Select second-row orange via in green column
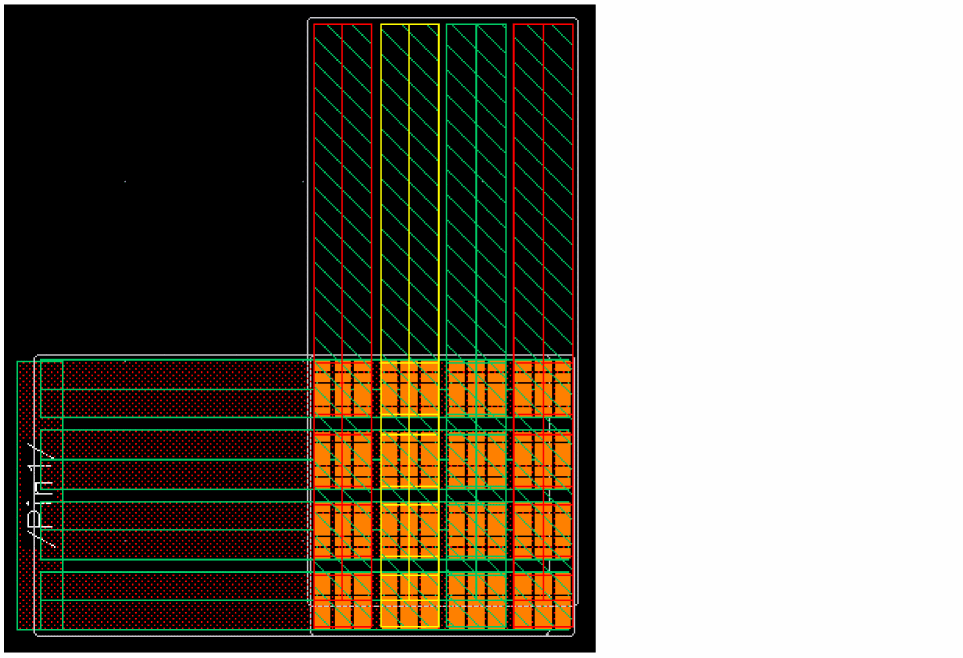Image resolution: width=963 pixels, height=658 pixels. click(477, 460)
